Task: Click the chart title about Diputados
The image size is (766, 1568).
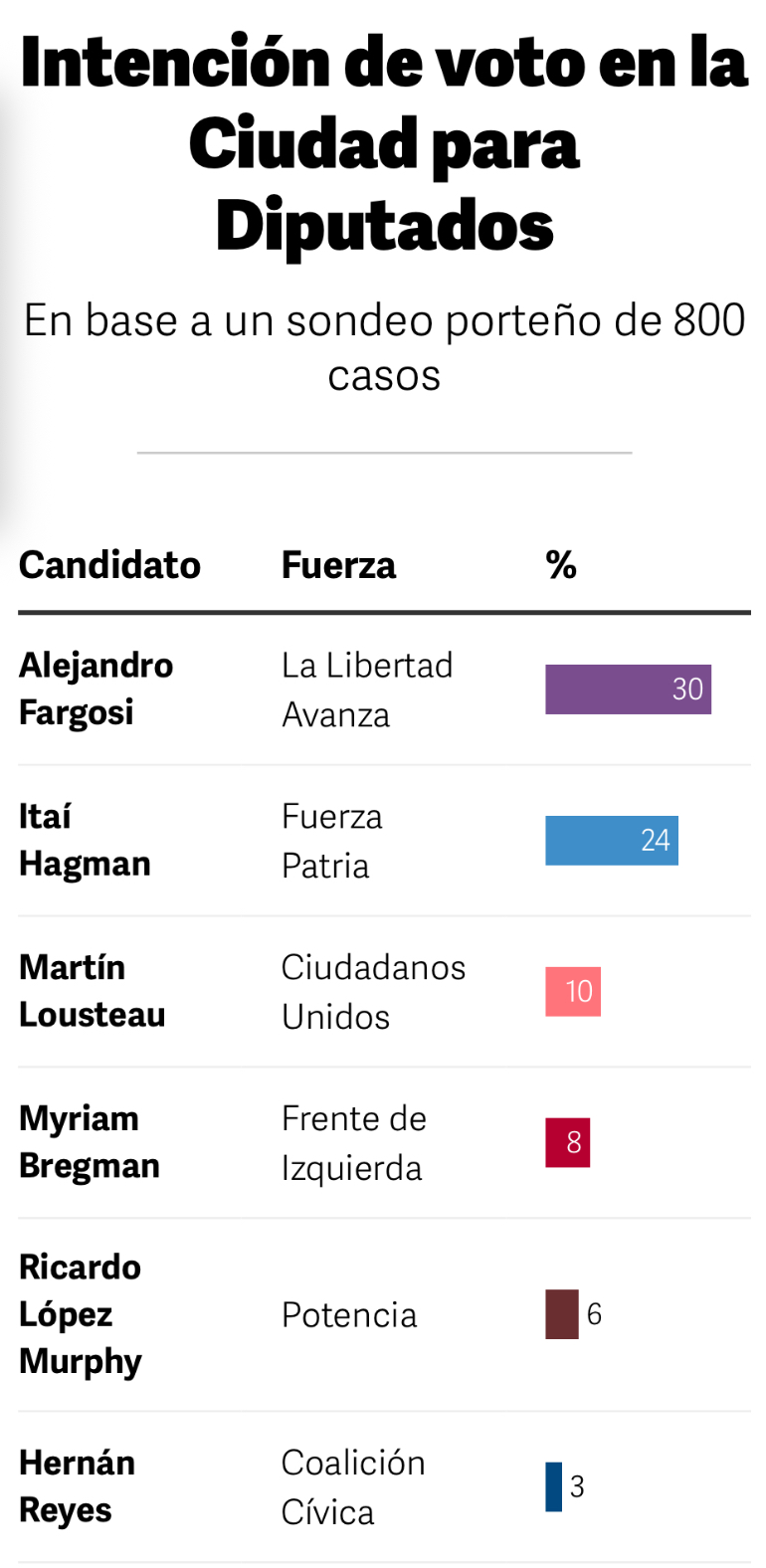Action: (x=384, y=143)
